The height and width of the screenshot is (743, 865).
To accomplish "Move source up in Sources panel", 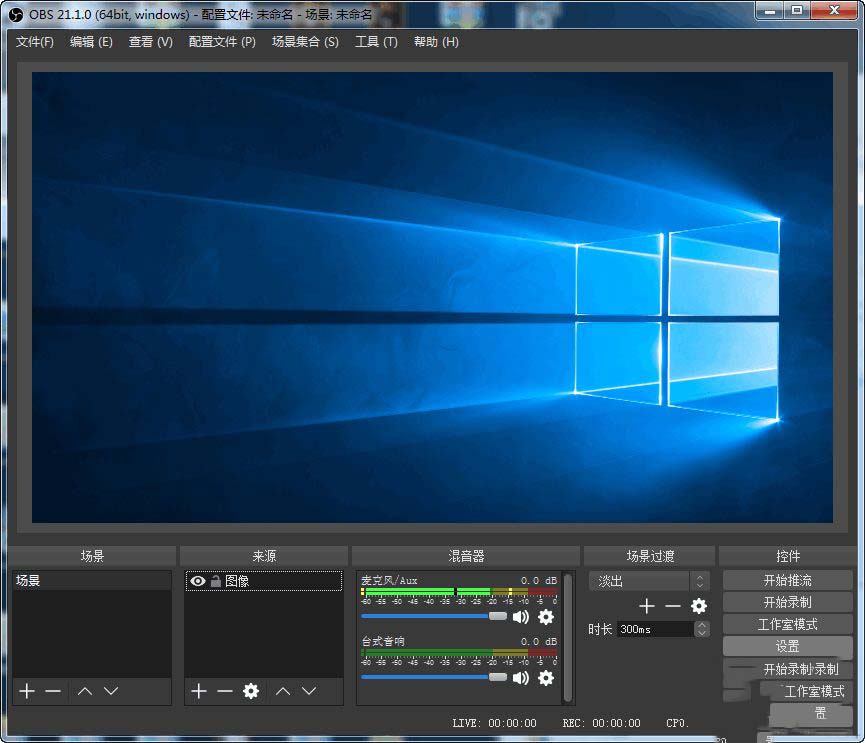I will pyautogui.click(x=283, y=691).
